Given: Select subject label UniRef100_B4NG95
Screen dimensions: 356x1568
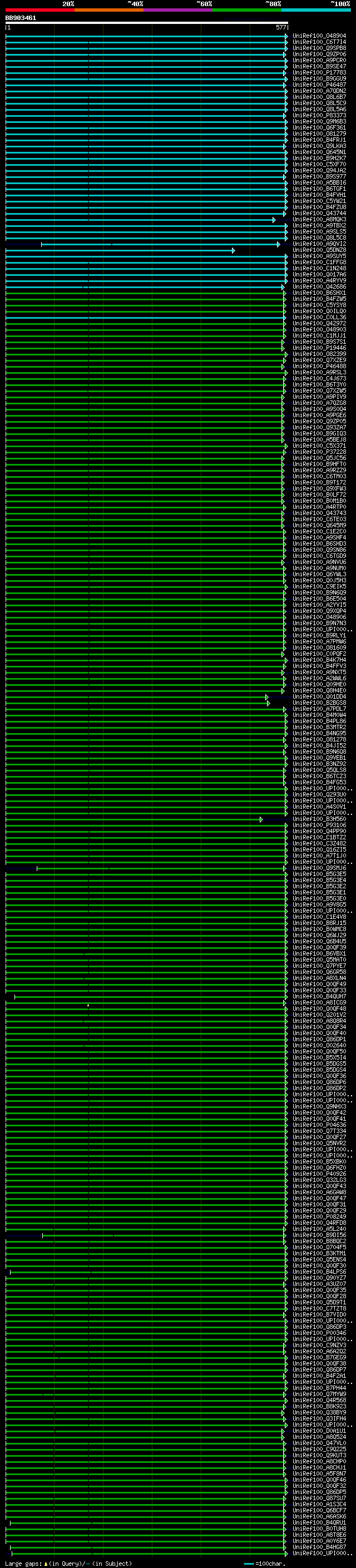Looking at the screenshot, I should 319,734.
